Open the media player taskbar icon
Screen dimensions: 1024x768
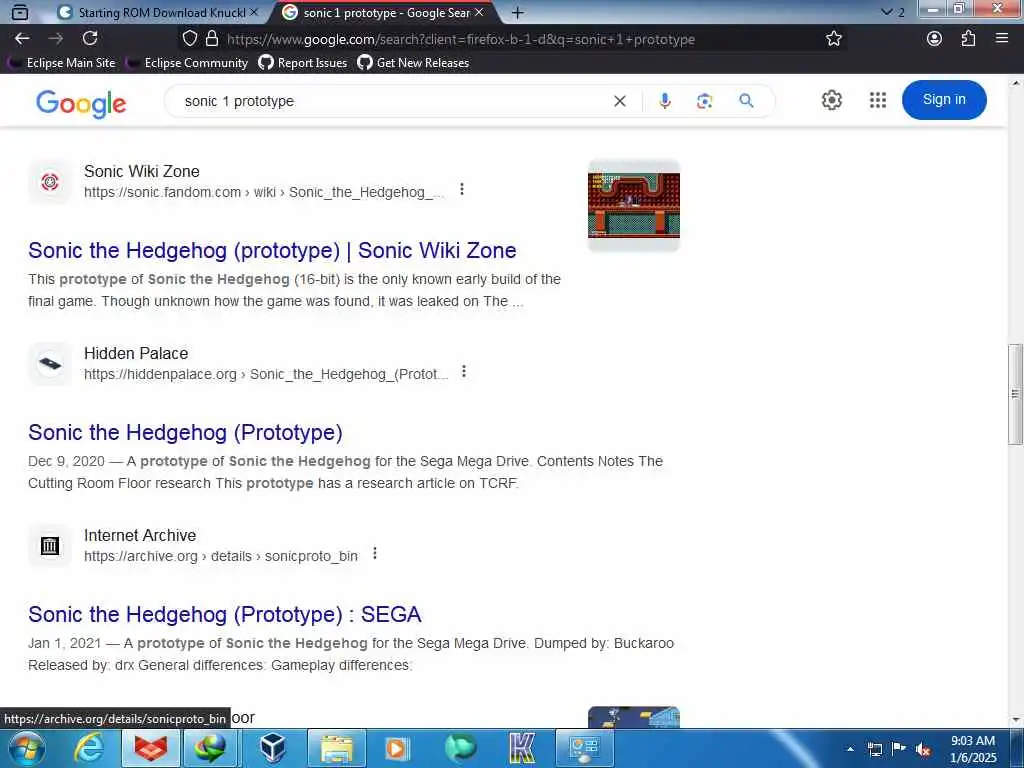[x=396, y=748]
